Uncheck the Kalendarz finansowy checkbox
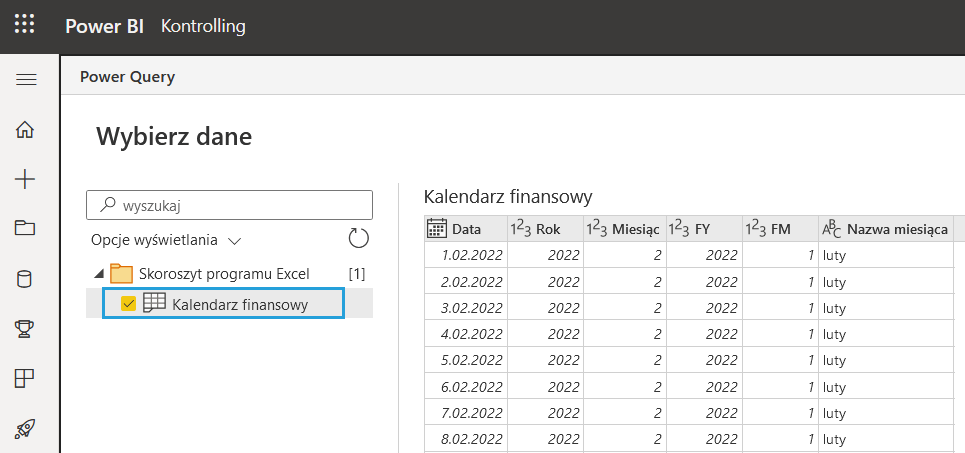This screenshot has width=965, height=453. (129, 303)
